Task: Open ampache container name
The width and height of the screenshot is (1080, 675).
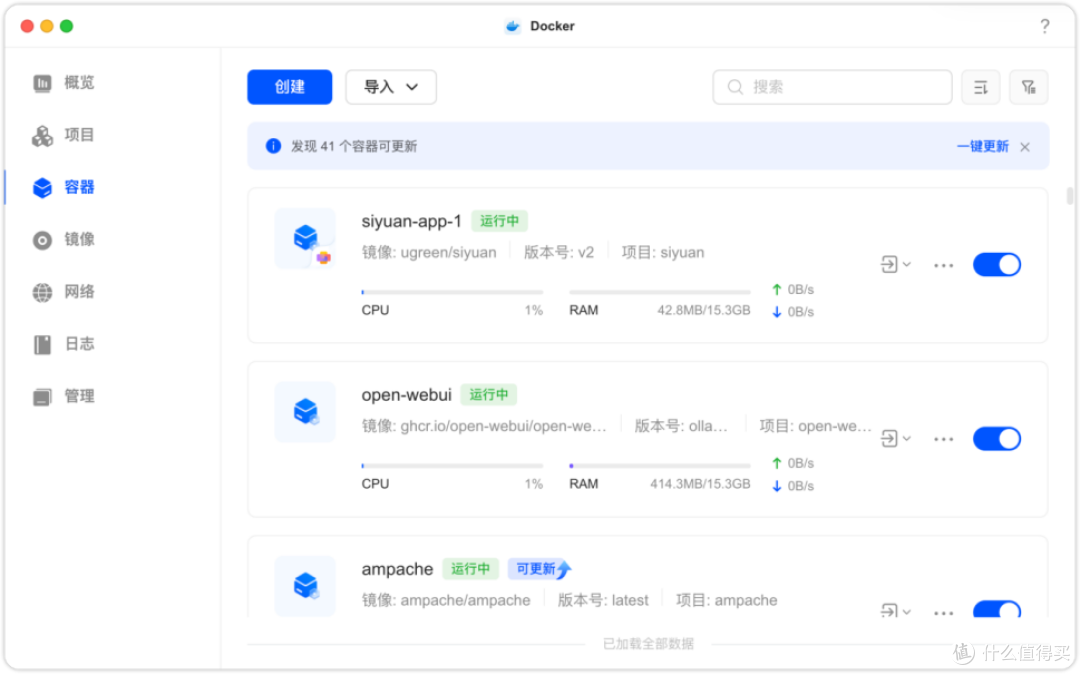Action: coord(397,569)
